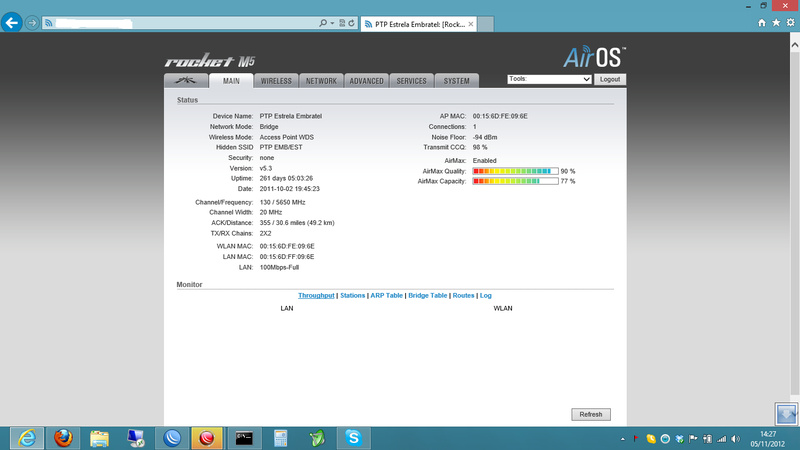
Task: Click the device name PTP Estrela Embratel
Action: (290, 116)
